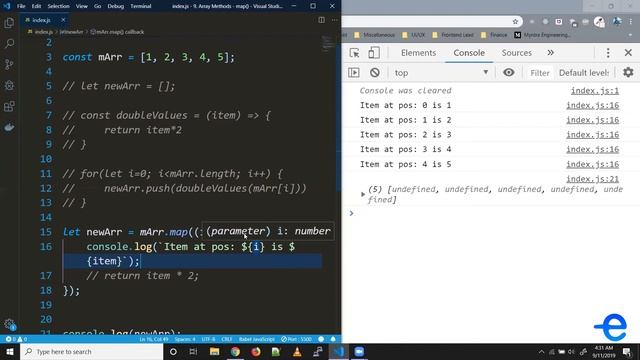Open the Go menu in VS Code
Screen dimensions: 640x360
[97, 6]
